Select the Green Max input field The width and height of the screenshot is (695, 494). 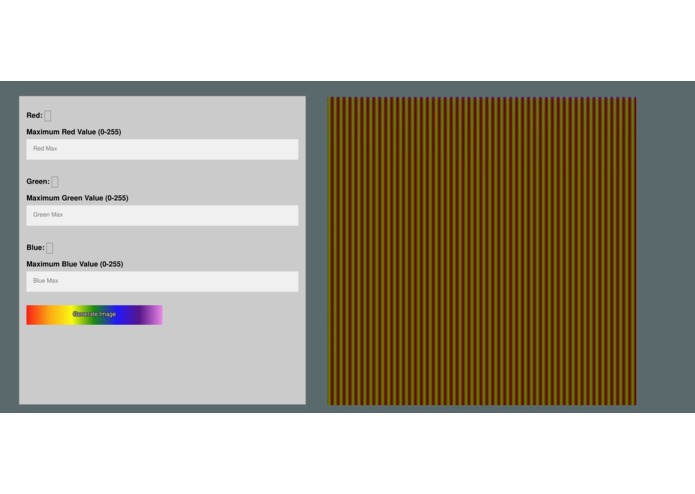point(162,215)
